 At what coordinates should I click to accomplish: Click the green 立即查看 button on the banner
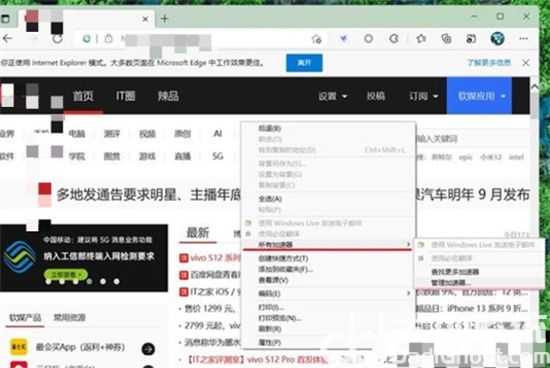pos(66,274)
